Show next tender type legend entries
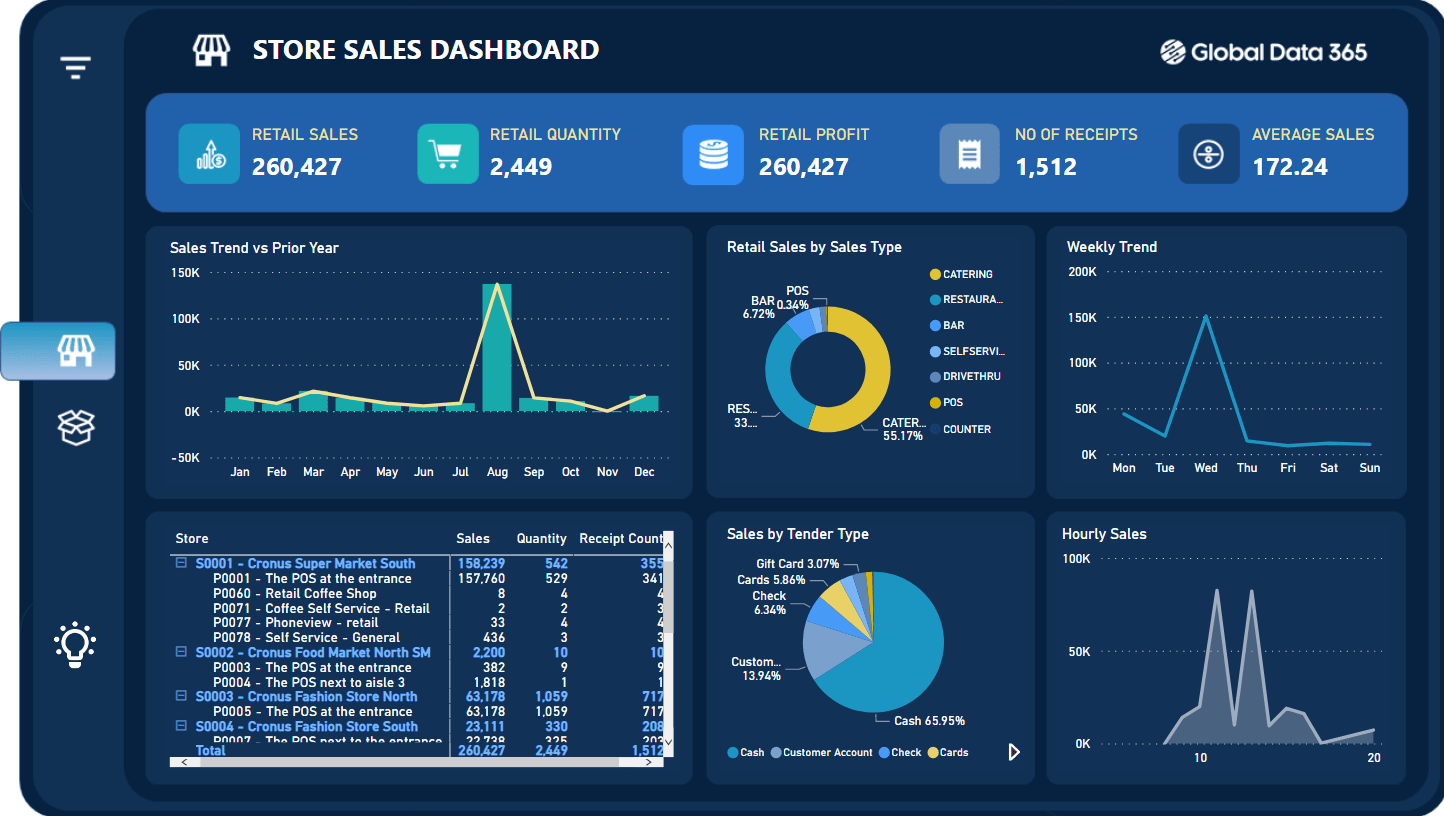Viewport: 1444px width, 816px height. pos(1014,752)
